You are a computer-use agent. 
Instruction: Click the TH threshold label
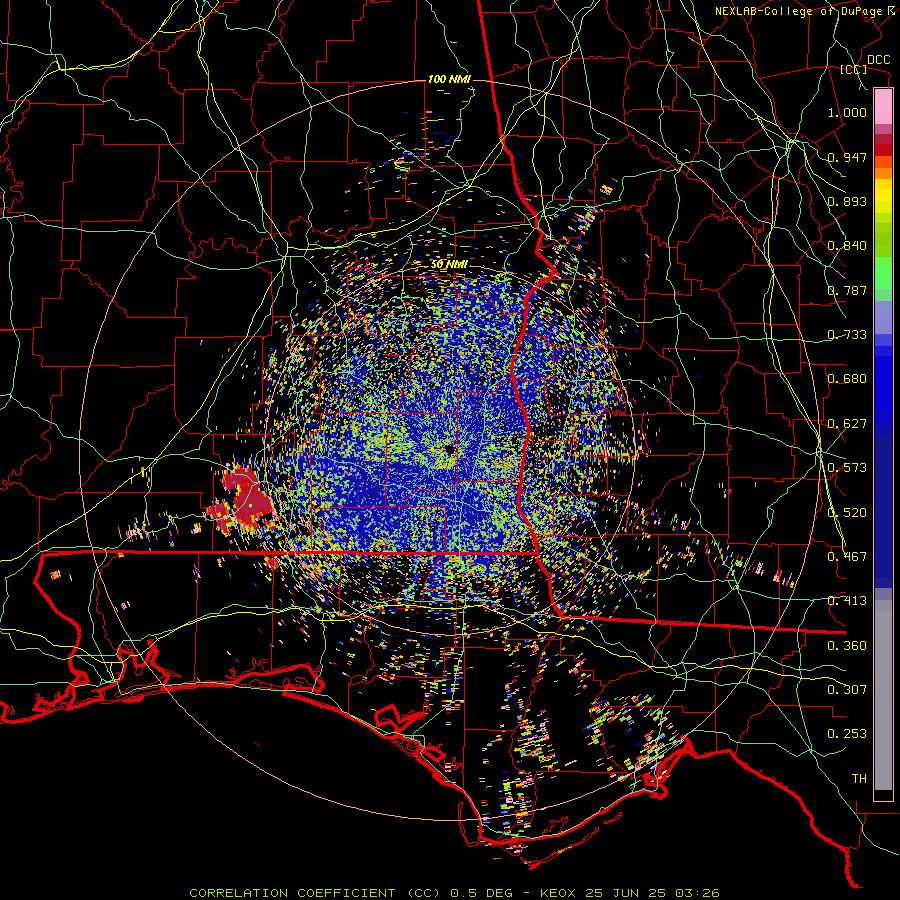pos(859,779)
